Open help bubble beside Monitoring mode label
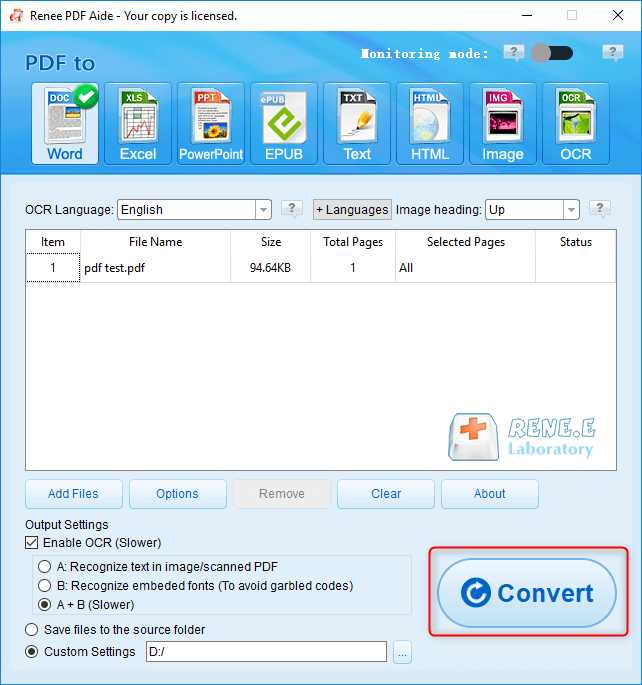 [x=514, y=53]
